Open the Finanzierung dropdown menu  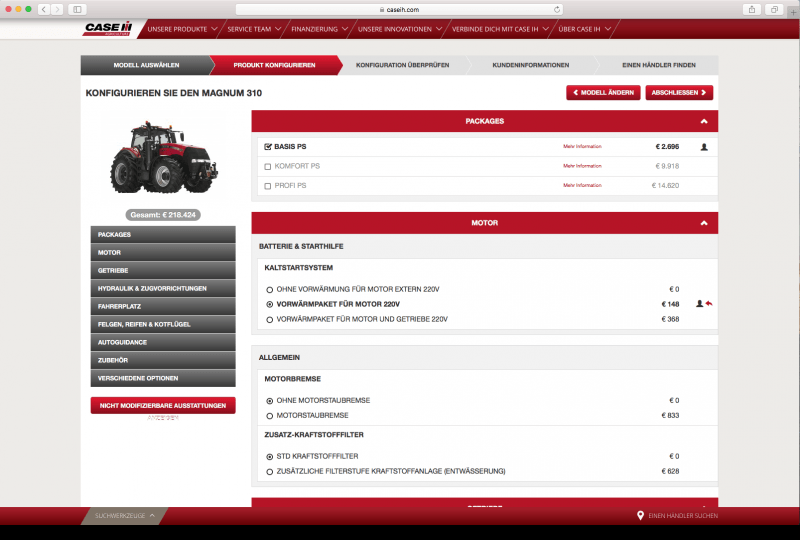coord(319,29)
